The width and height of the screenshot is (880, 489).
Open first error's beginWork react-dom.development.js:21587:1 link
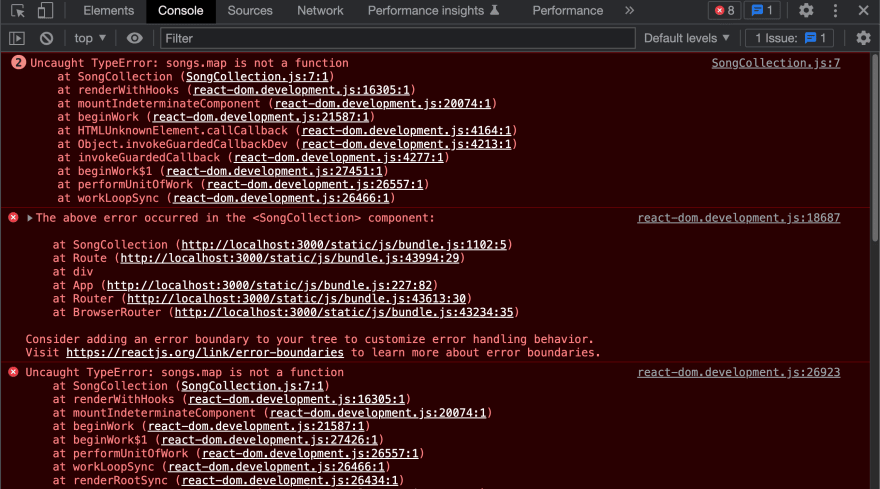(261, 117)
